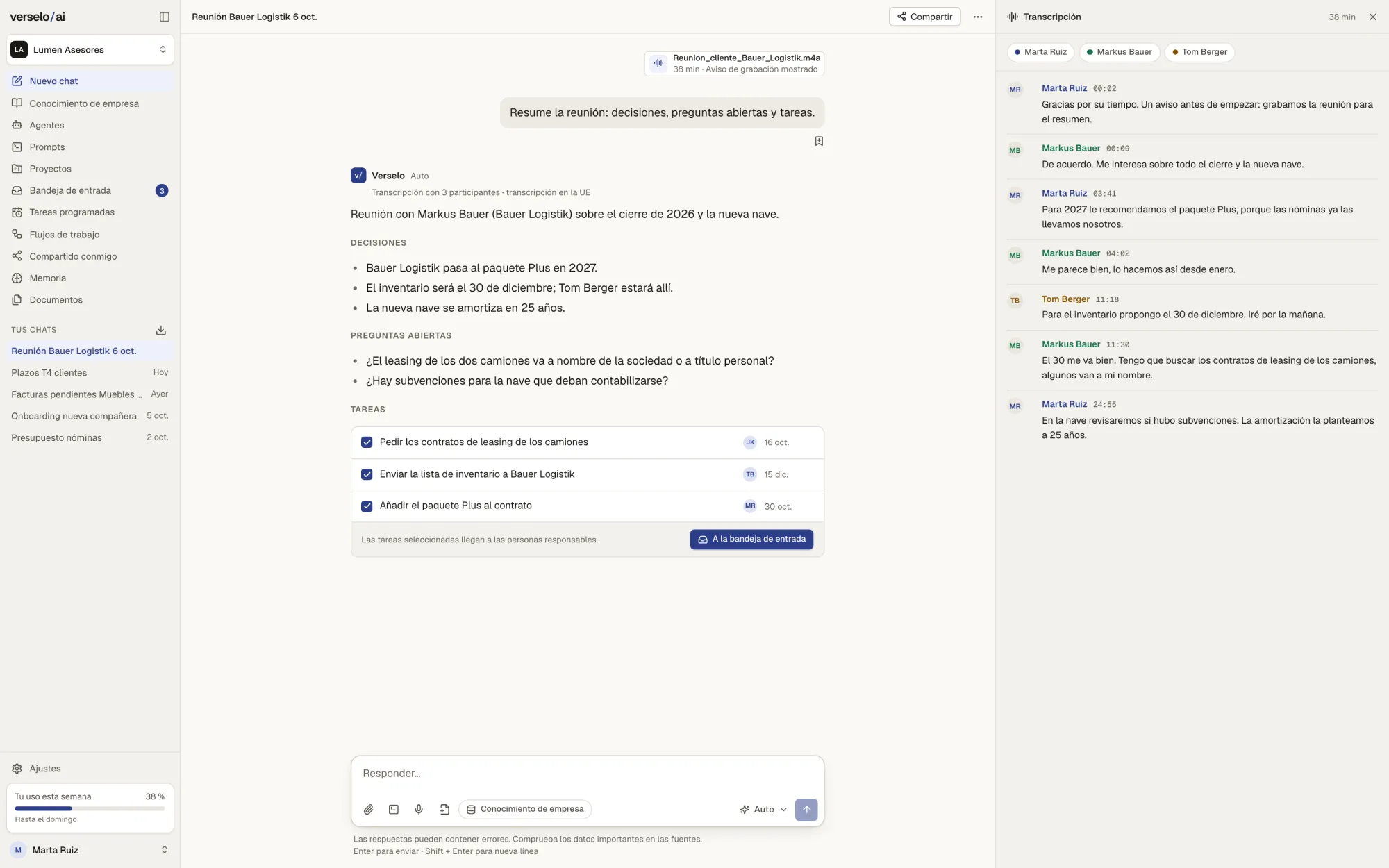Open the Conocimiento de empresa source selector
This screenshot has width=1389, height=868.
(x=525, y=809)
